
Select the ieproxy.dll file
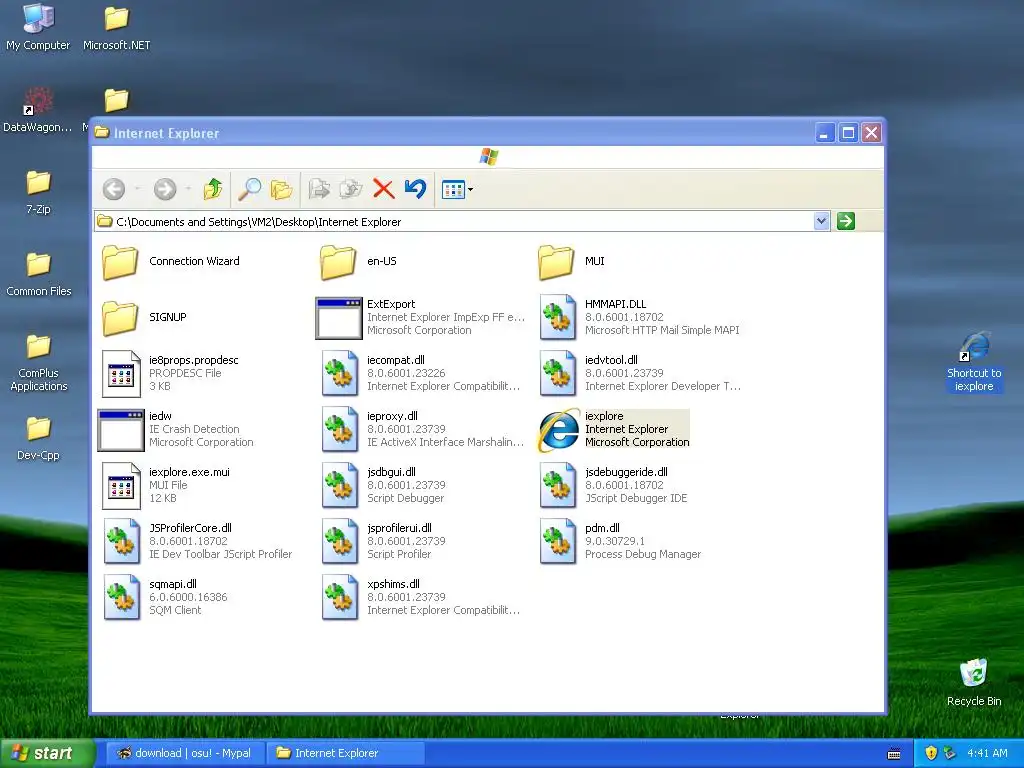click(x=423, y=430)
